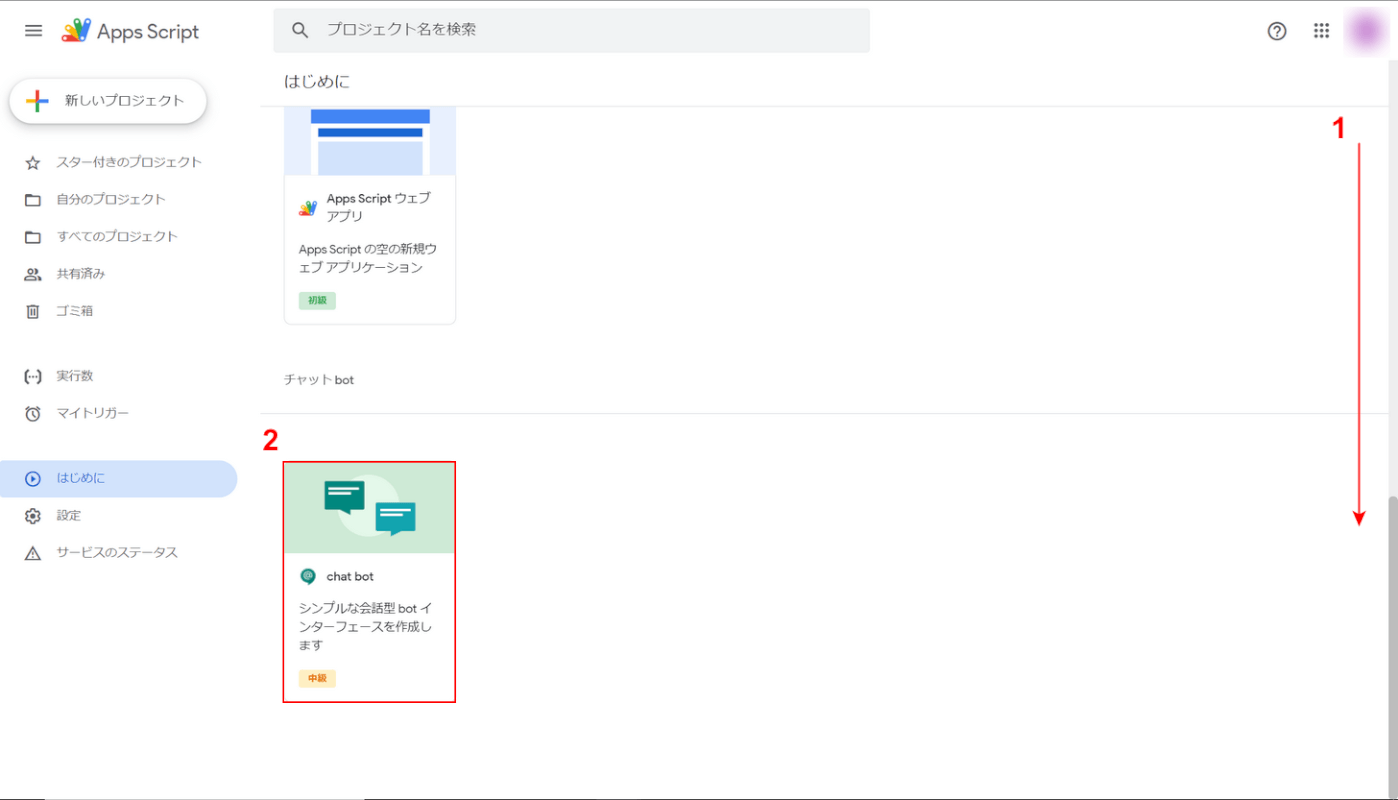Open 実行数 in the sidebar
1398x800 pixels.
click(x=75, y=375)
